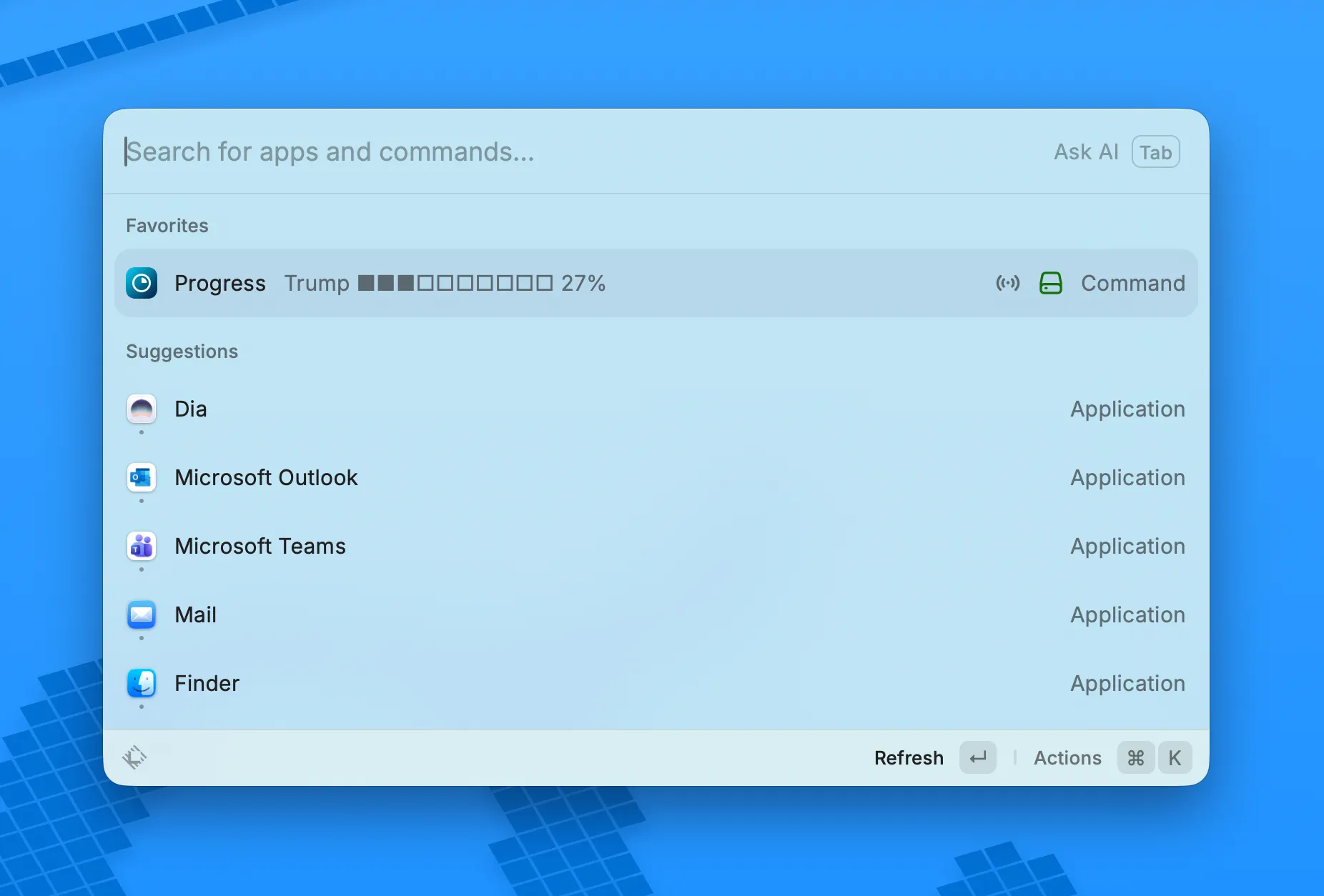Click the K key badge in footer
The height and width of the screenshot is (896, 1324).
click(x=1175, y=757)
